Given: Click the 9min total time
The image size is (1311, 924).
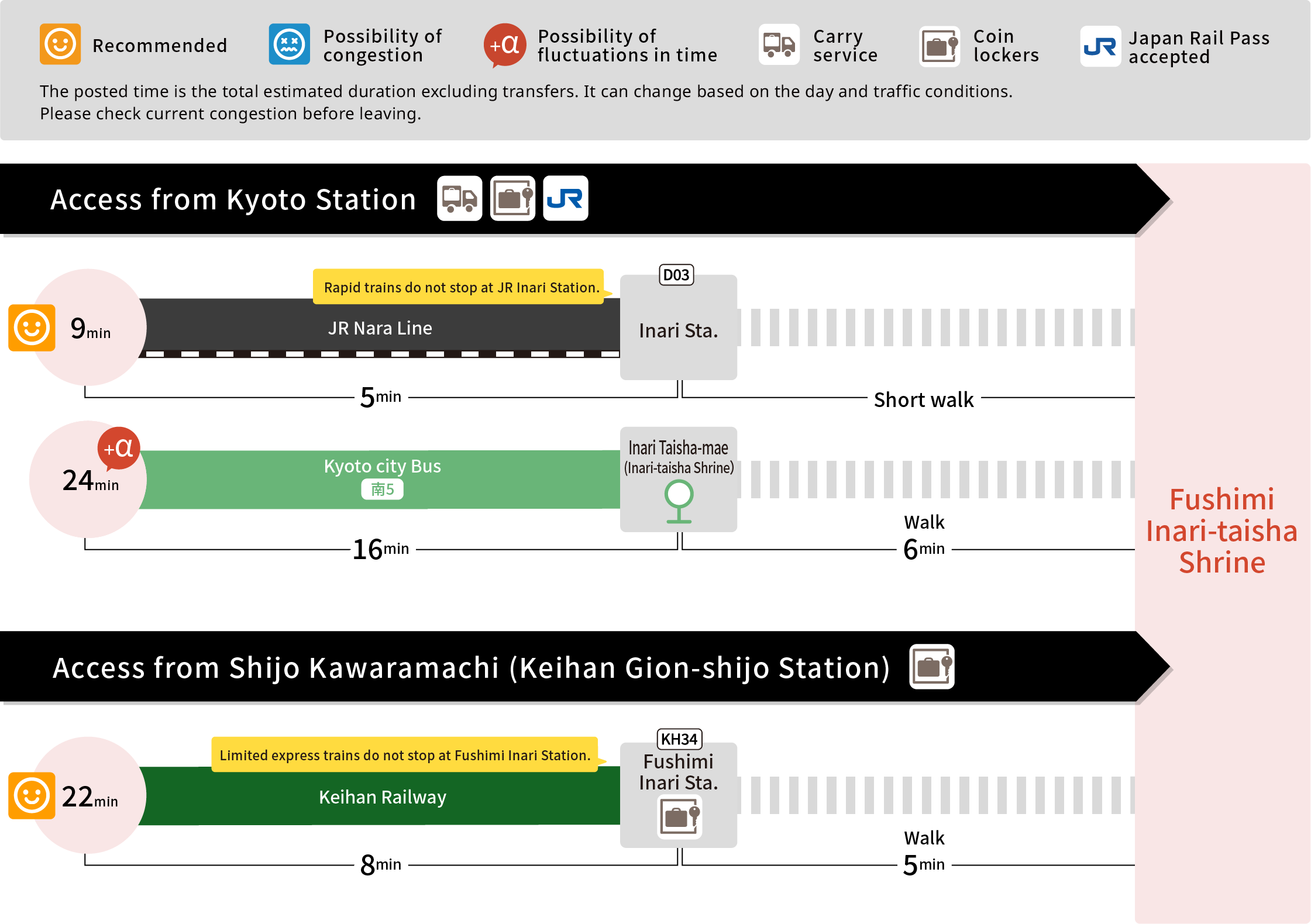Looking at the screenshot, I should (90, 329).
